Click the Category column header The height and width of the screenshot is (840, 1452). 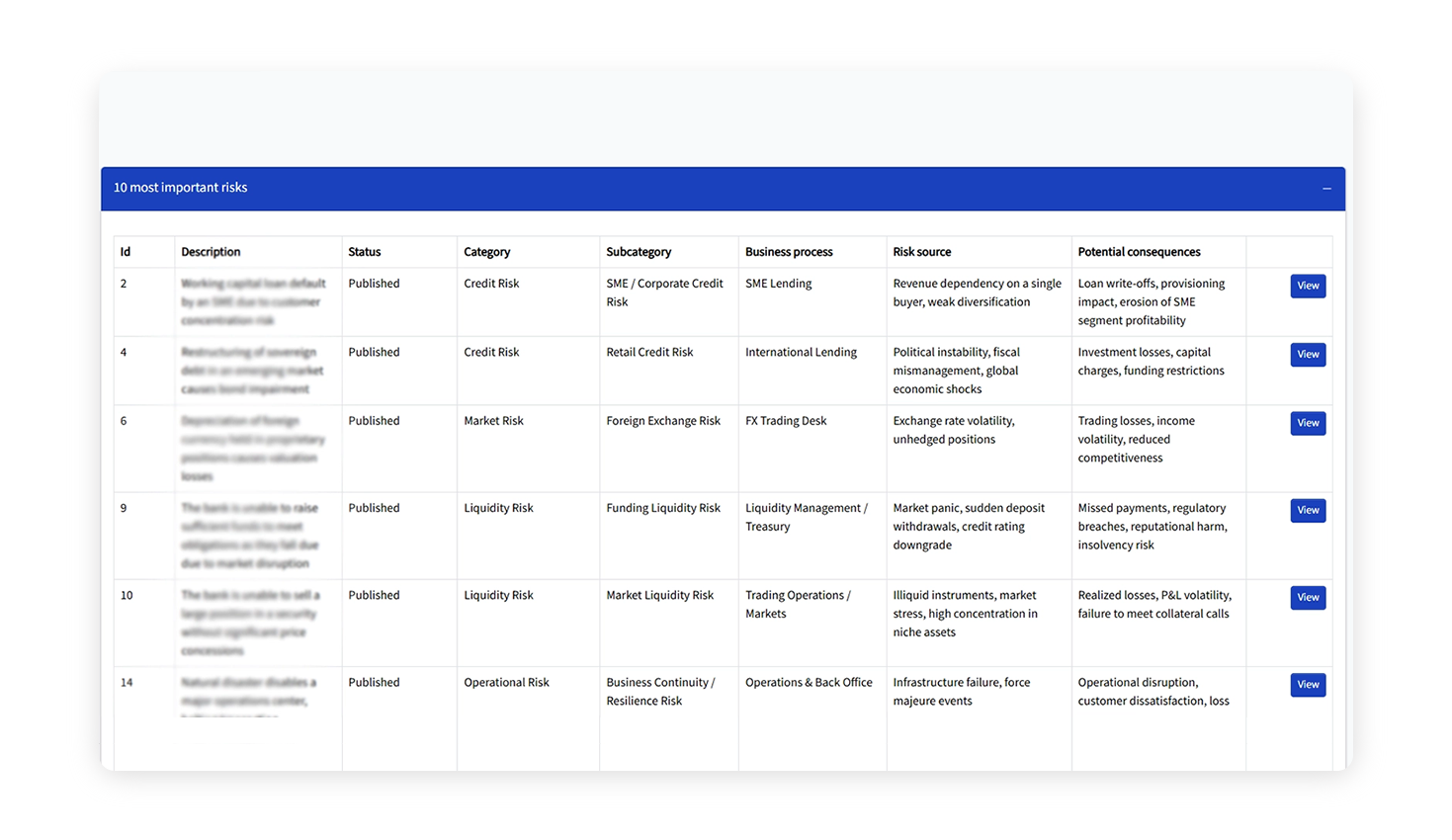click(x=486, y=252)
